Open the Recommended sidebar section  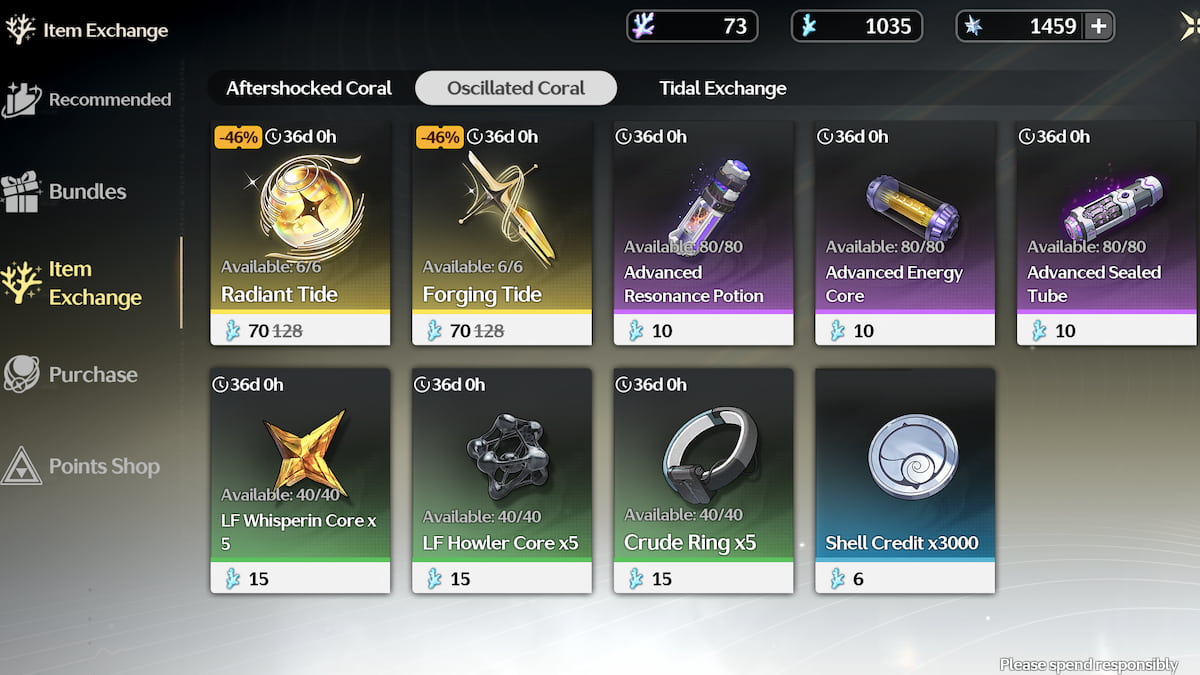88,99
